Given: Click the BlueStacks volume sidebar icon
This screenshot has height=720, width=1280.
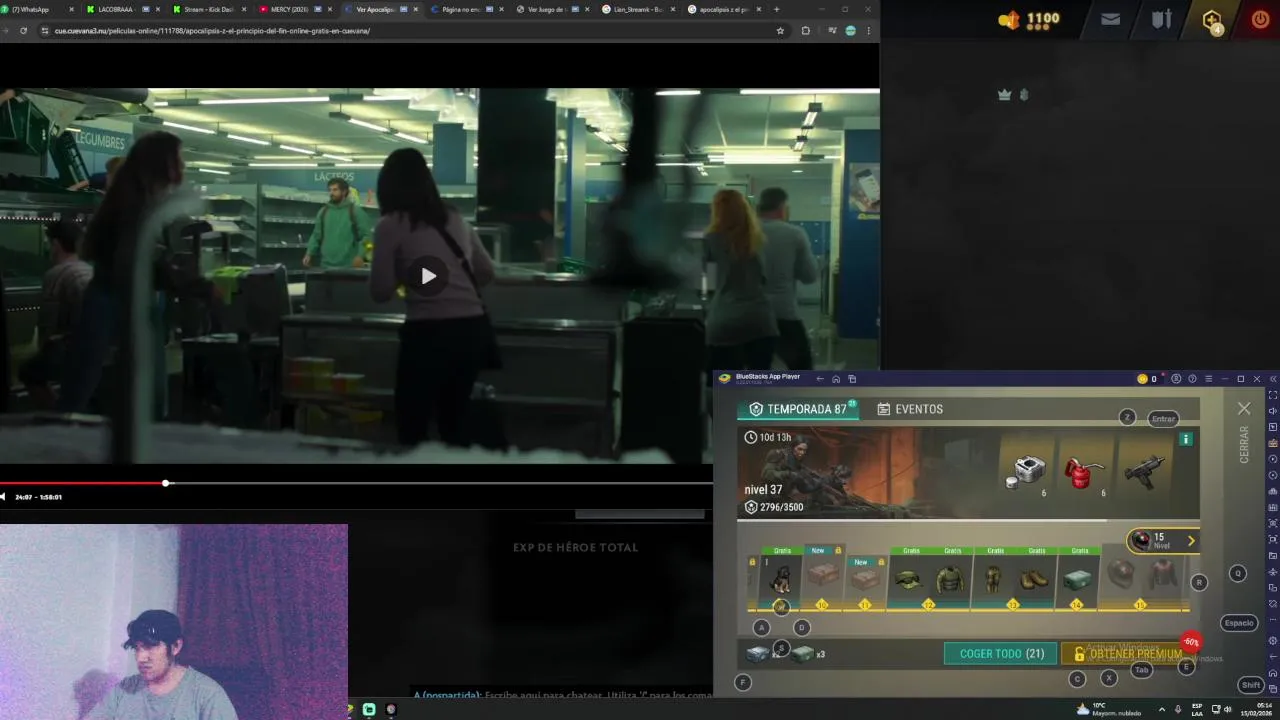Looking at the screenshot, I should [1272, 411].
